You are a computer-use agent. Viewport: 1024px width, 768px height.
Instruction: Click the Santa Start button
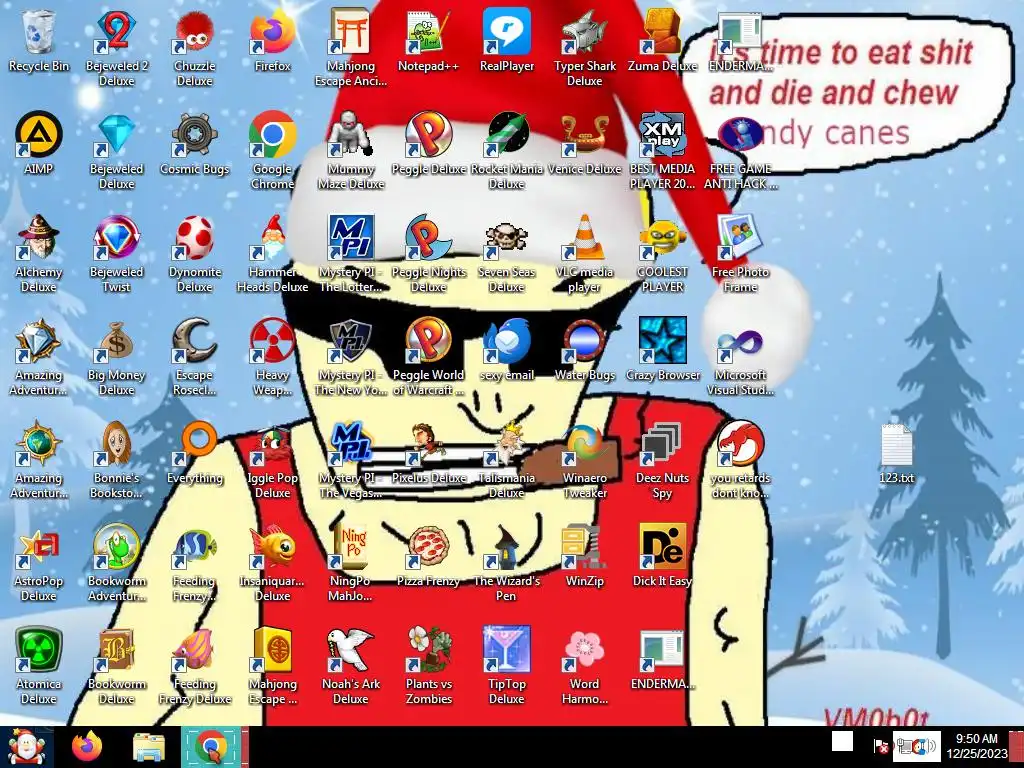pos(27,748)
